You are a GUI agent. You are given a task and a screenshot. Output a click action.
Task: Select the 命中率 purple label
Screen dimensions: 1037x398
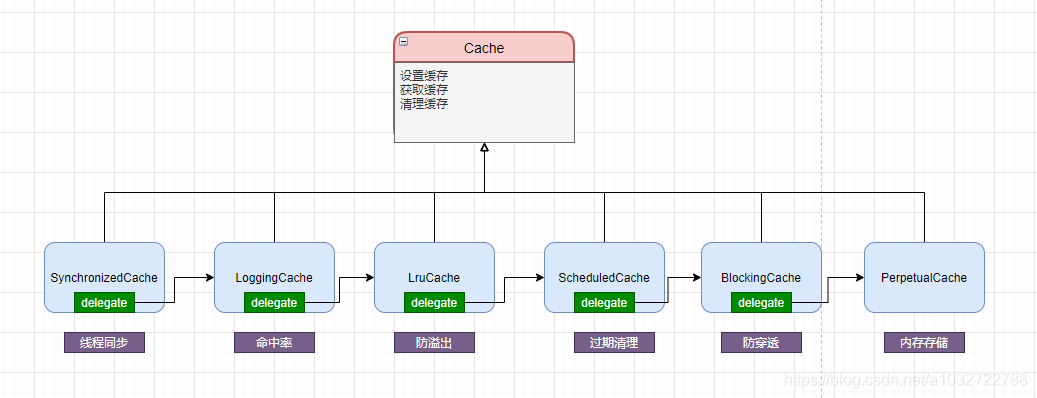274,342
